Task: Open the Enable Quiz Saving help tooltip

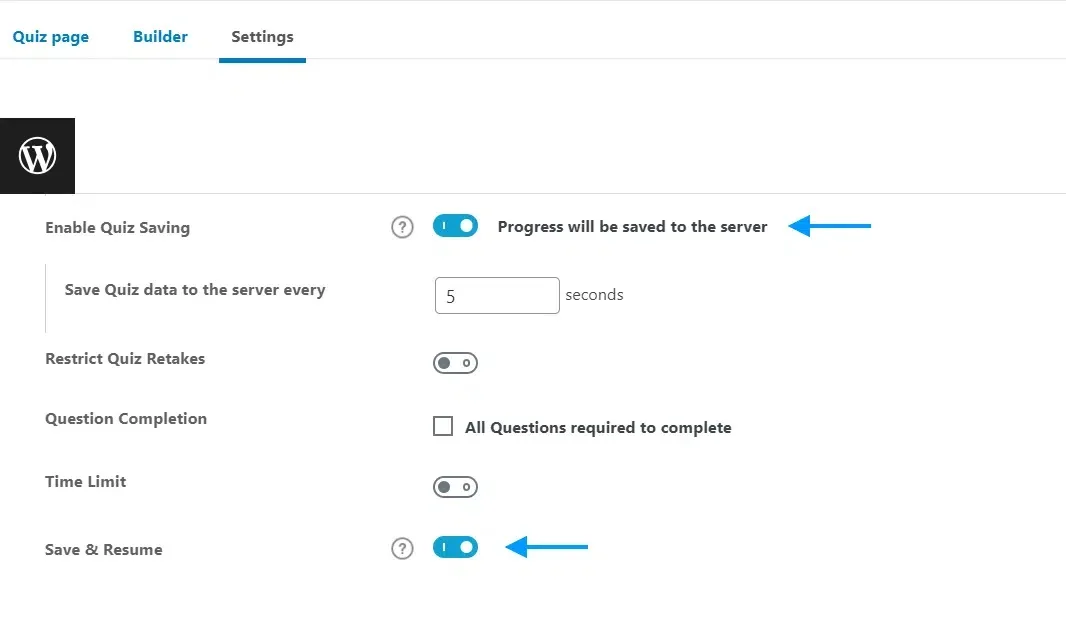Action: pos(402,227)
